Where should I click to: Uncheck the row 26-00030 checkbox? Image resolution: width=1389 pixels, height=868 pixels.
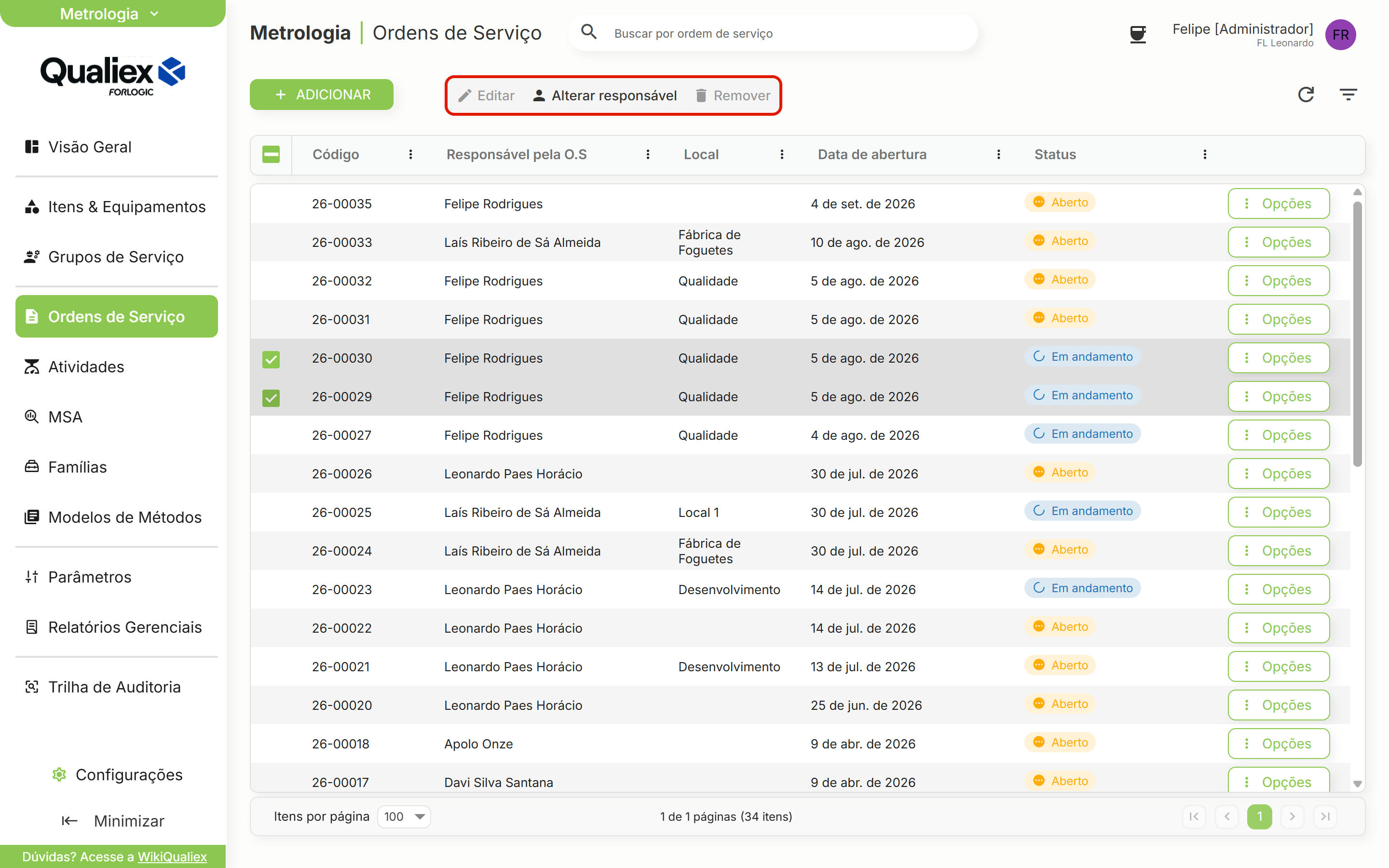pos(271,359)
